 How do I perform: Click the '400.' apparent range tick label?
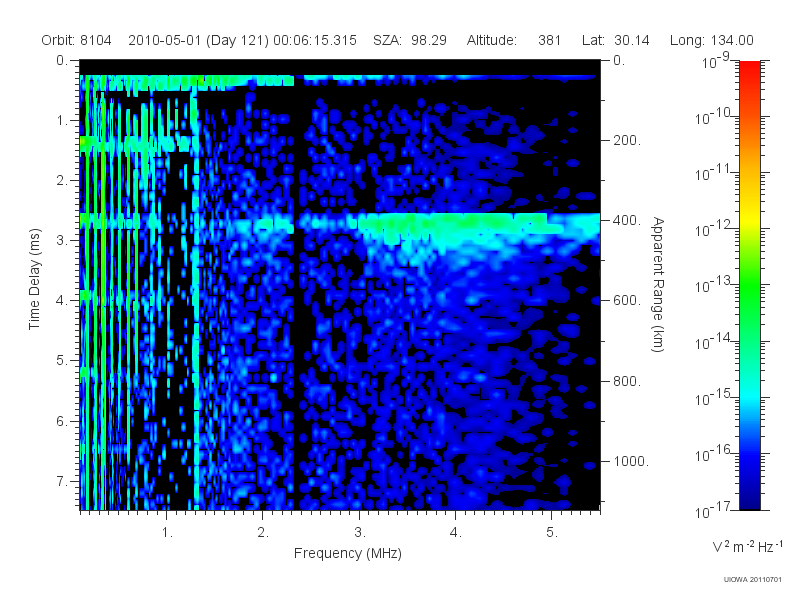click(x=627, y=220)
